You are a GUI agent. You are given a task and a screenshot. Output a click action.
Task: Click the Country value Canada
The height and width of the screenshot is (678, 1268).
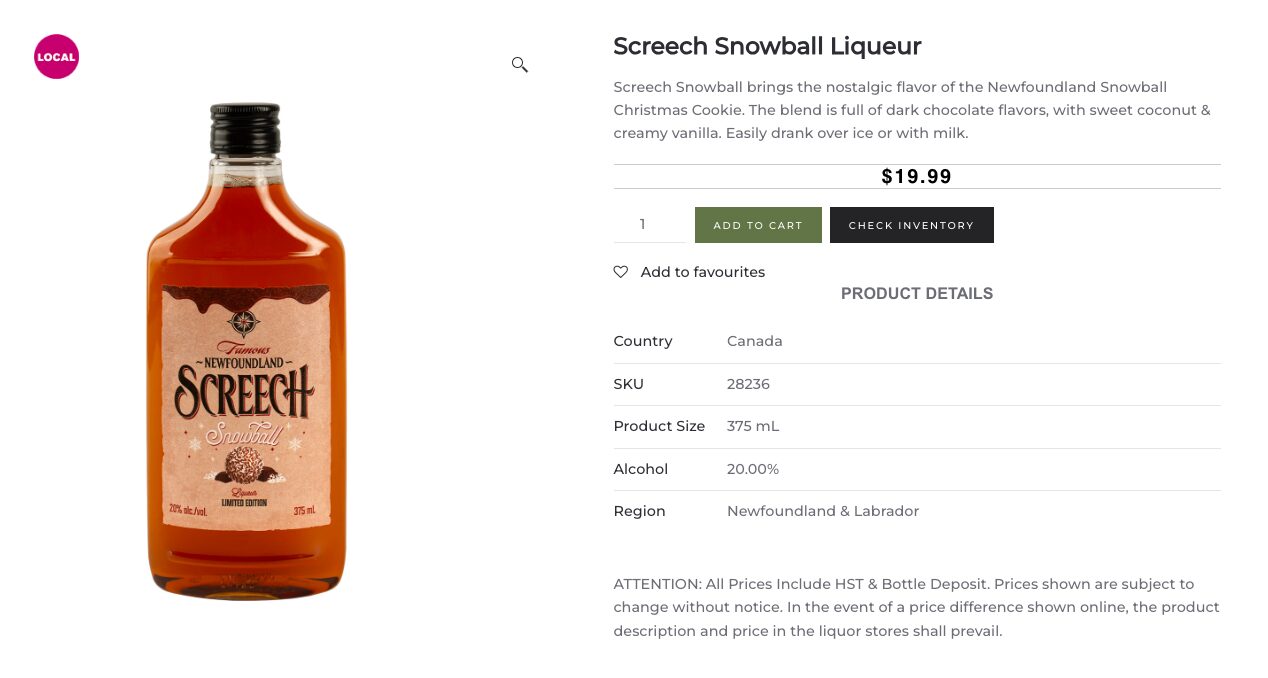754,341
